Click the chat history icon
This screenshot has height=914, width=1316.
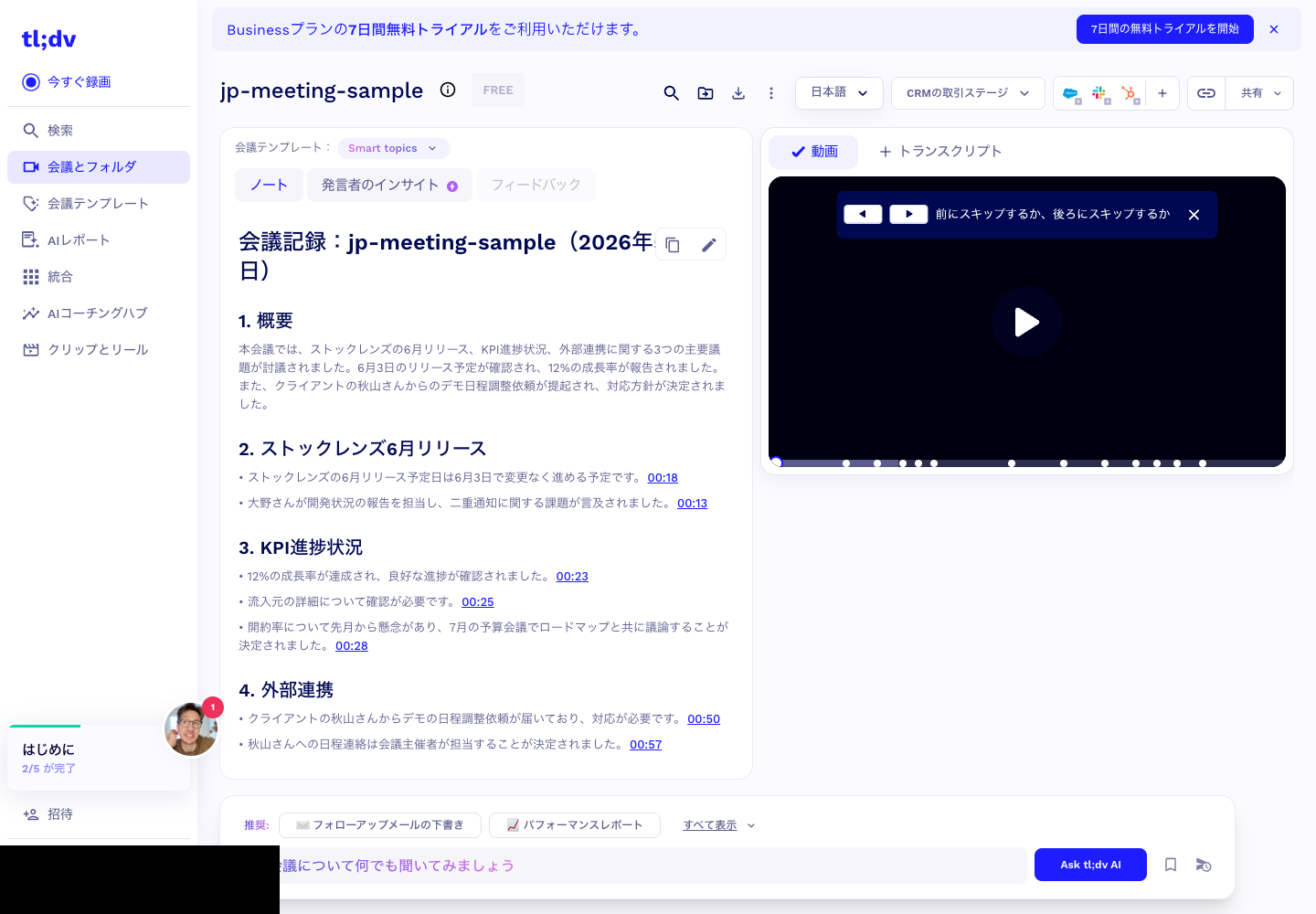pos(1204,865)
